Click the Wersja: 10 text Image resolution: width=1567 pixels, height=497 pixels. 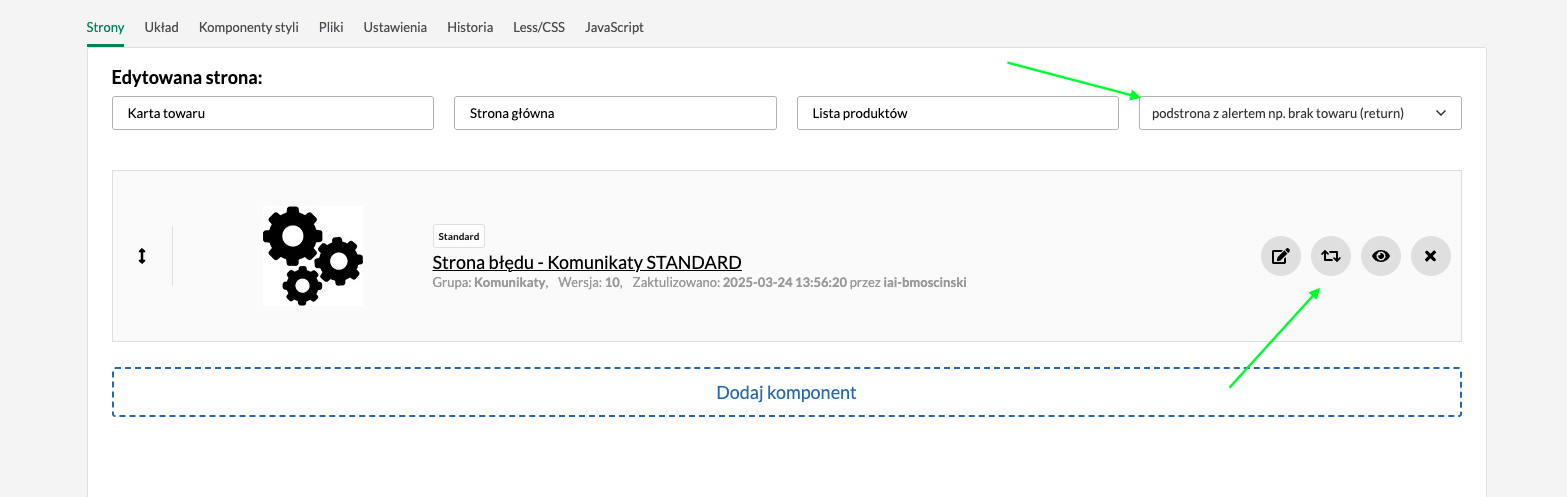pyautogui.click(x=591, y=283)
